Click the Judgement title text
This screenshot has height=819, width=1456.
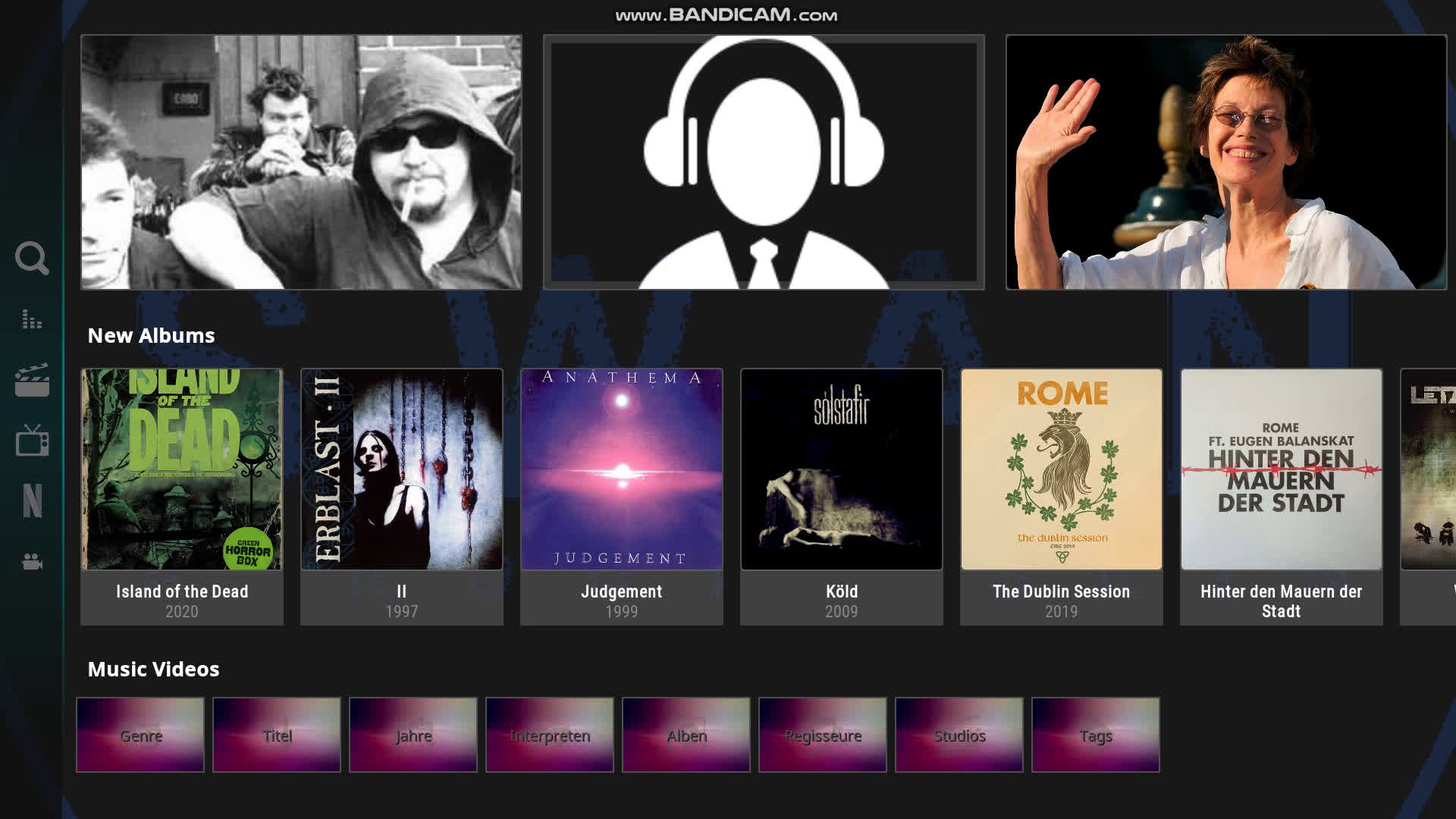(622, 591)
